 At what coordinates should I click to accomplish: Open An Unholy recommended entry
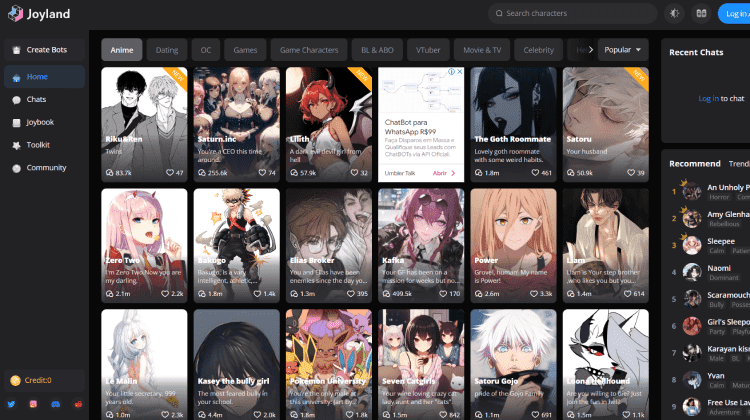710,191
